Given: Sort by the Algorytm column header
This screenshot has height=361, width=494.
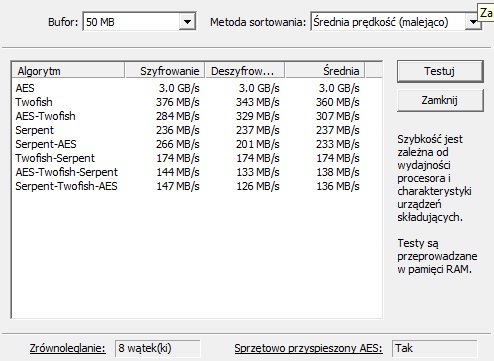Looking at the screenshot, I should (x=68, y=71).
